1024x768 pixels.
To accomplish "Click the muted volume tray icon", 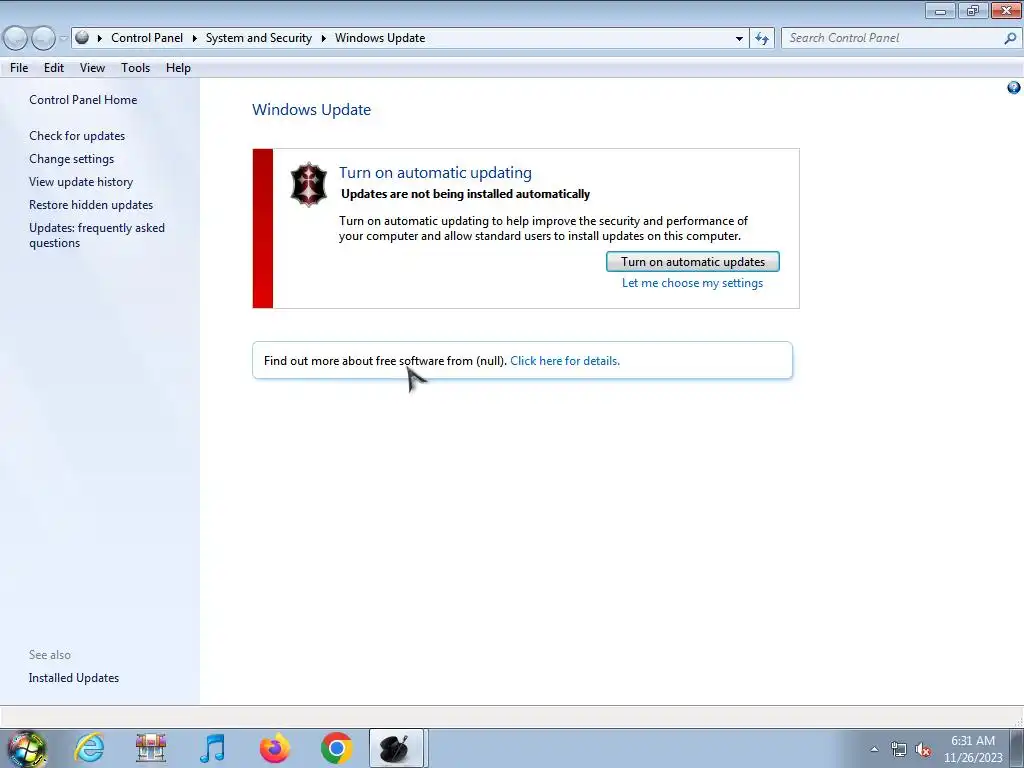I will 923,750.
